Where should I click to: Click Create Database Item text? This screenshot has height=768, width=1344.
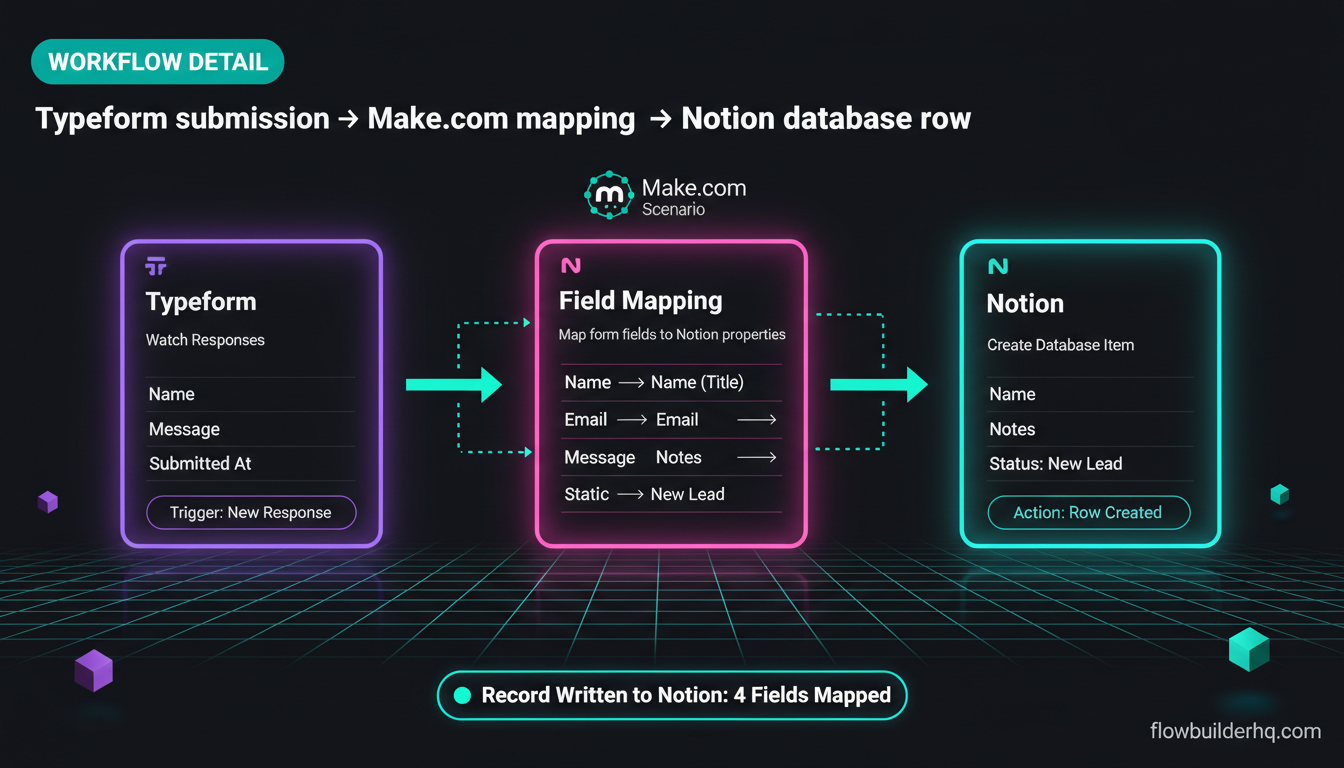click(x=1061, y=345)
